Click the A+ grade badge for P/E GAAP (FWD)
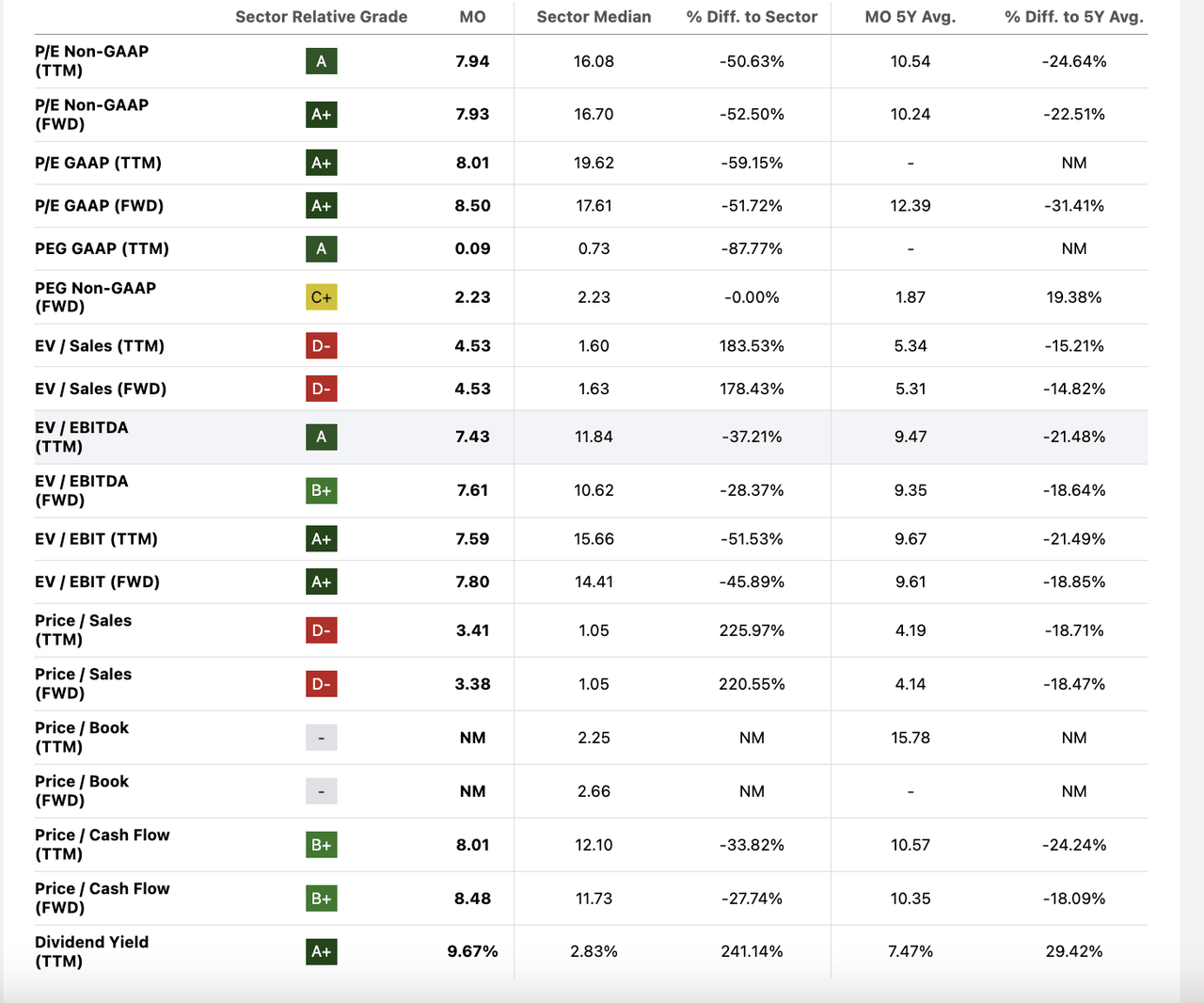The height and width of the screenshot is (1003, 1204). pyautogui.click(x=321, y=206)
